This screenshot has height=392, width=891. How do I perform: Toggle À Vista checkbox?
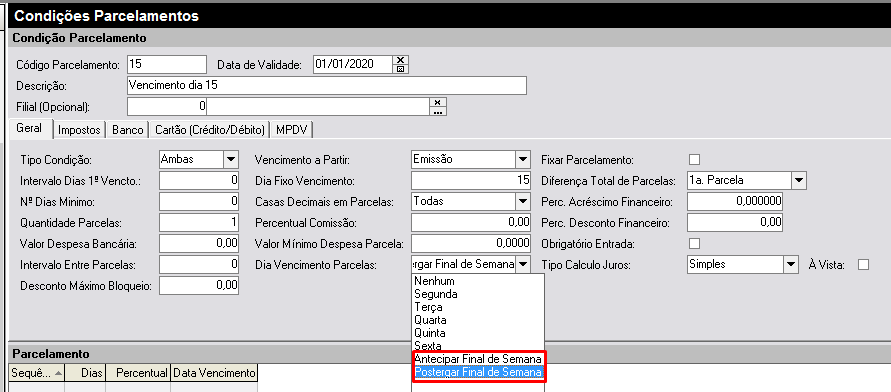tap(864, 264)
